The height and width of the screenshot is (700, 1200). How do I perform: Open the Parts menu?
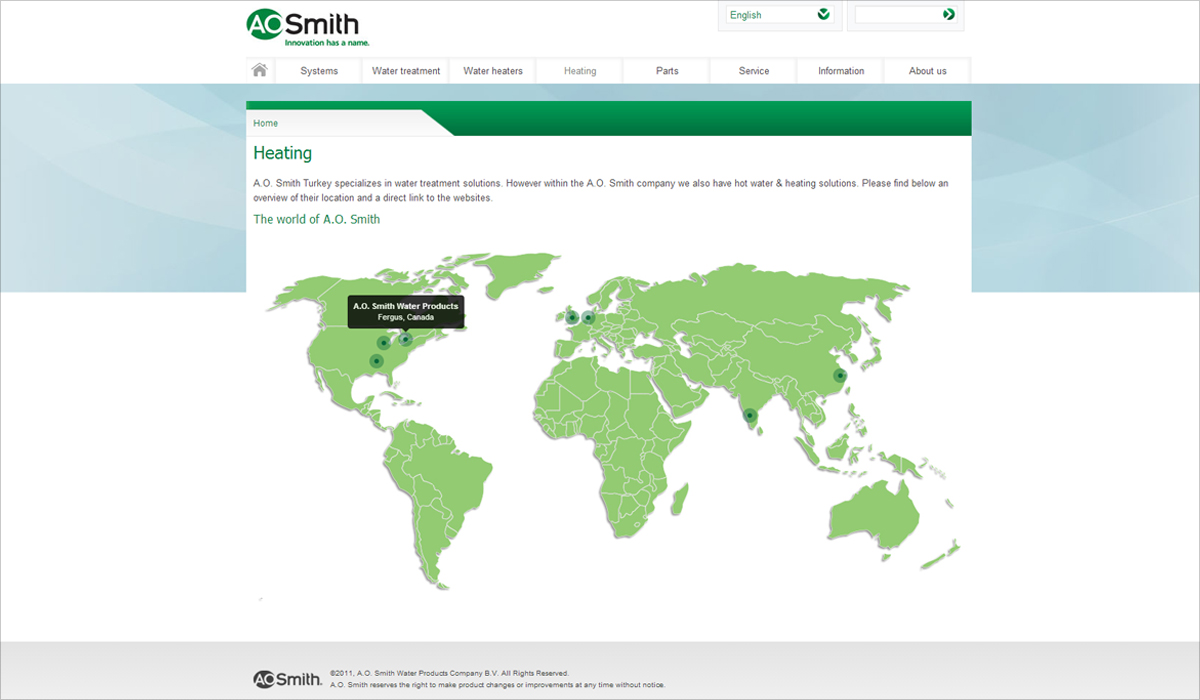pyautogui.click(x=667, y=71)
